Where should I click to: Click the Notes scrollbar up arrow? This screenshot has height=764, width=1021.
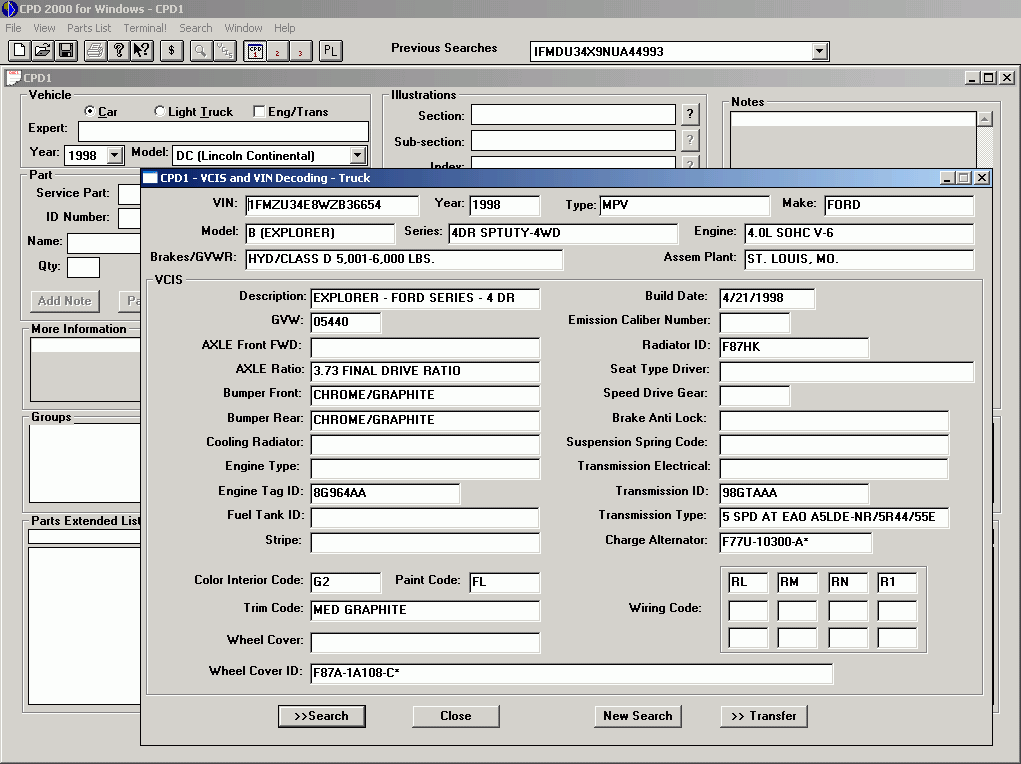coord(985,119)
